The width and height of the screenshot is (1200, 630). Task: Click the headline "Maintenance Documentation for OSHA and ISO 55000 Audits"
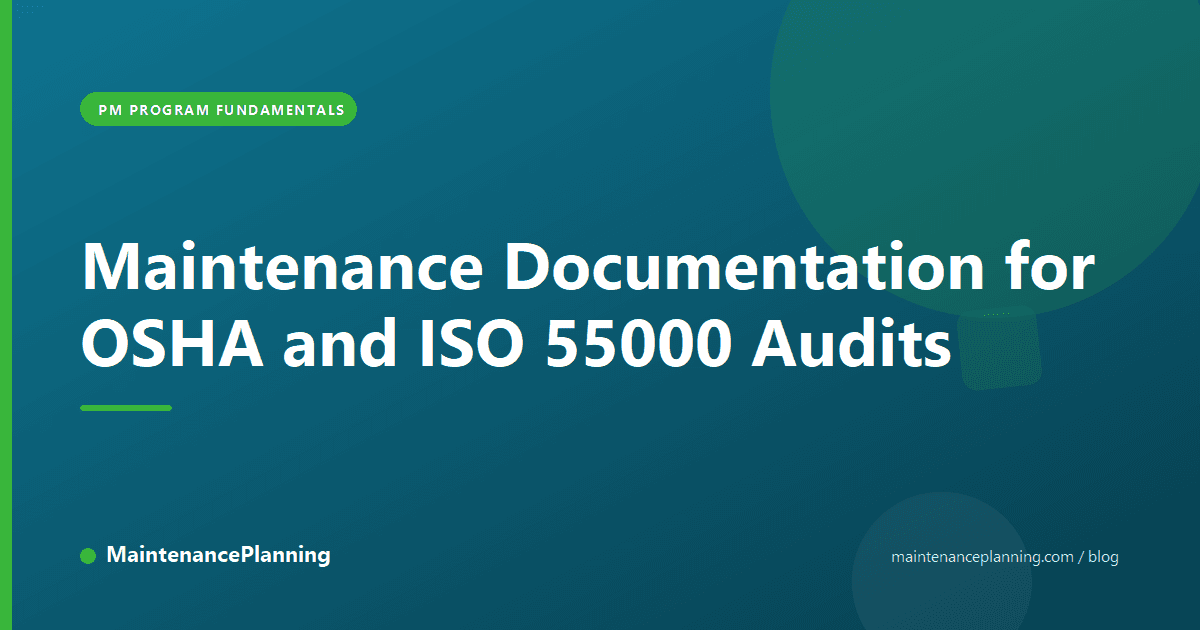tap(588, 307)
